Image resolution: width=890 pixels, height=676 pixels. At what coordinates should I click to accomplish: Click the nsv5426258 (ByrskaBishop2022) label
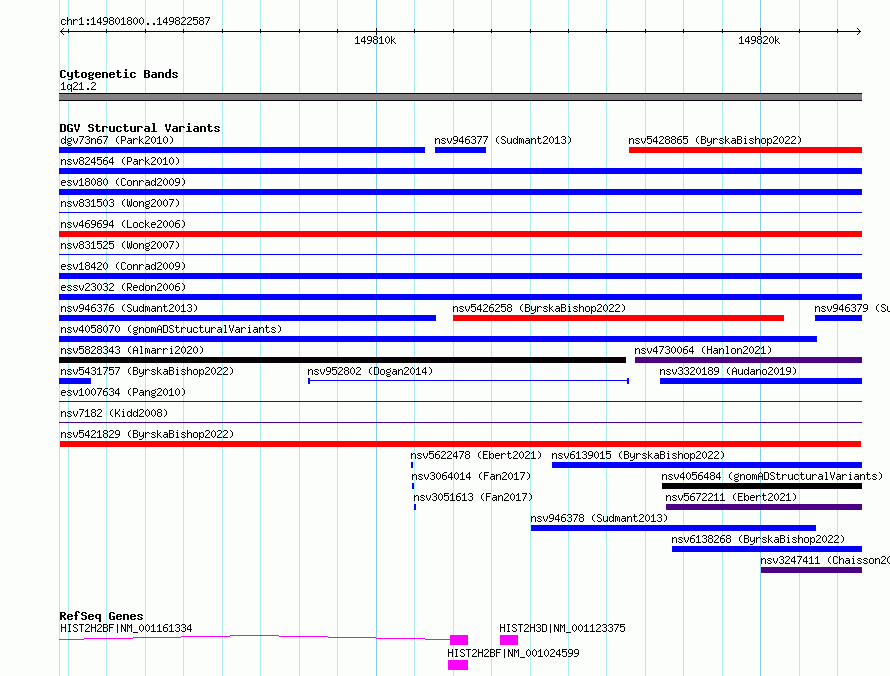(x=539, y=308)
